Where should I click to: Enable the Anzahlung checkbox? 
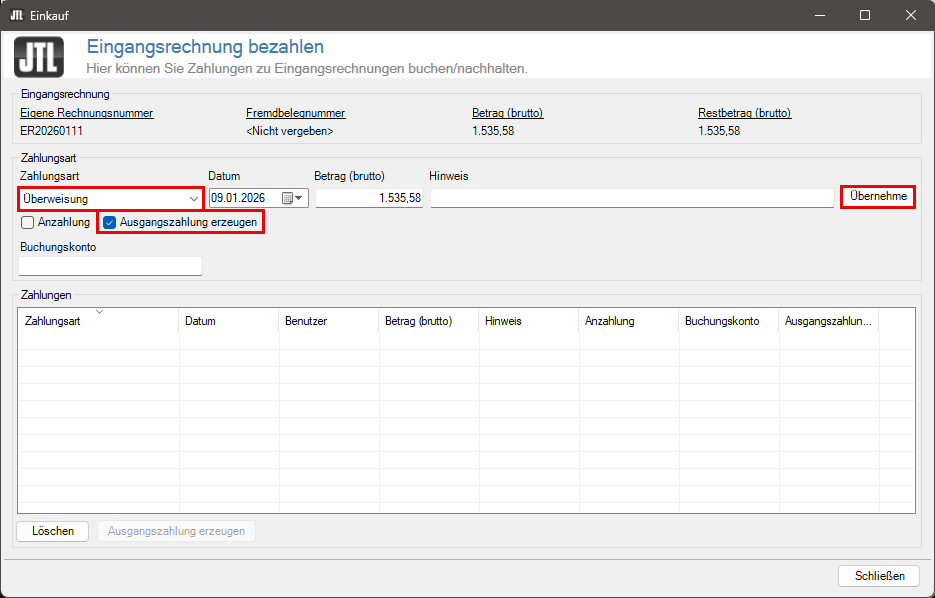point(28,222)
